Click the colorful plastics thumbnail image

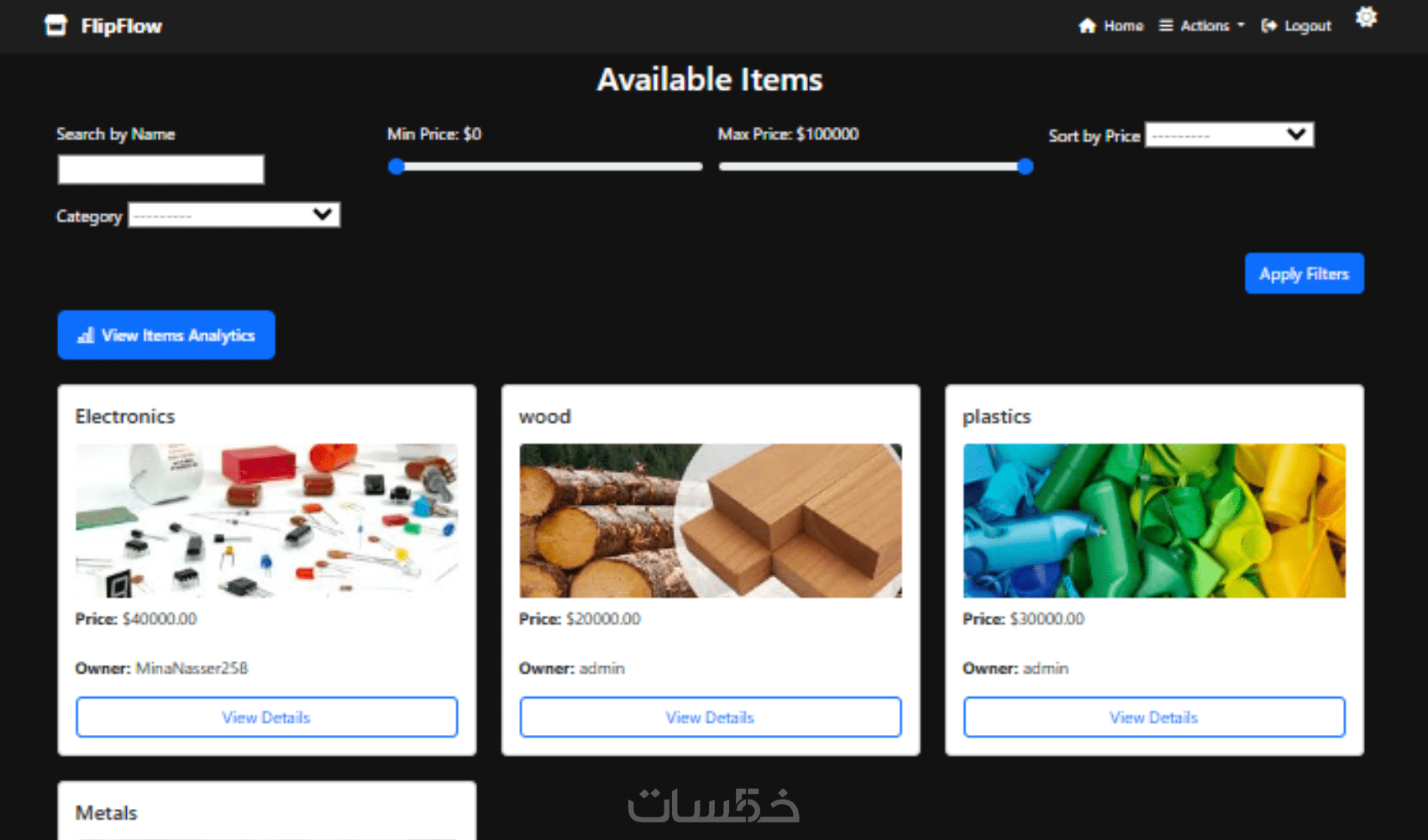point(1153,521)
